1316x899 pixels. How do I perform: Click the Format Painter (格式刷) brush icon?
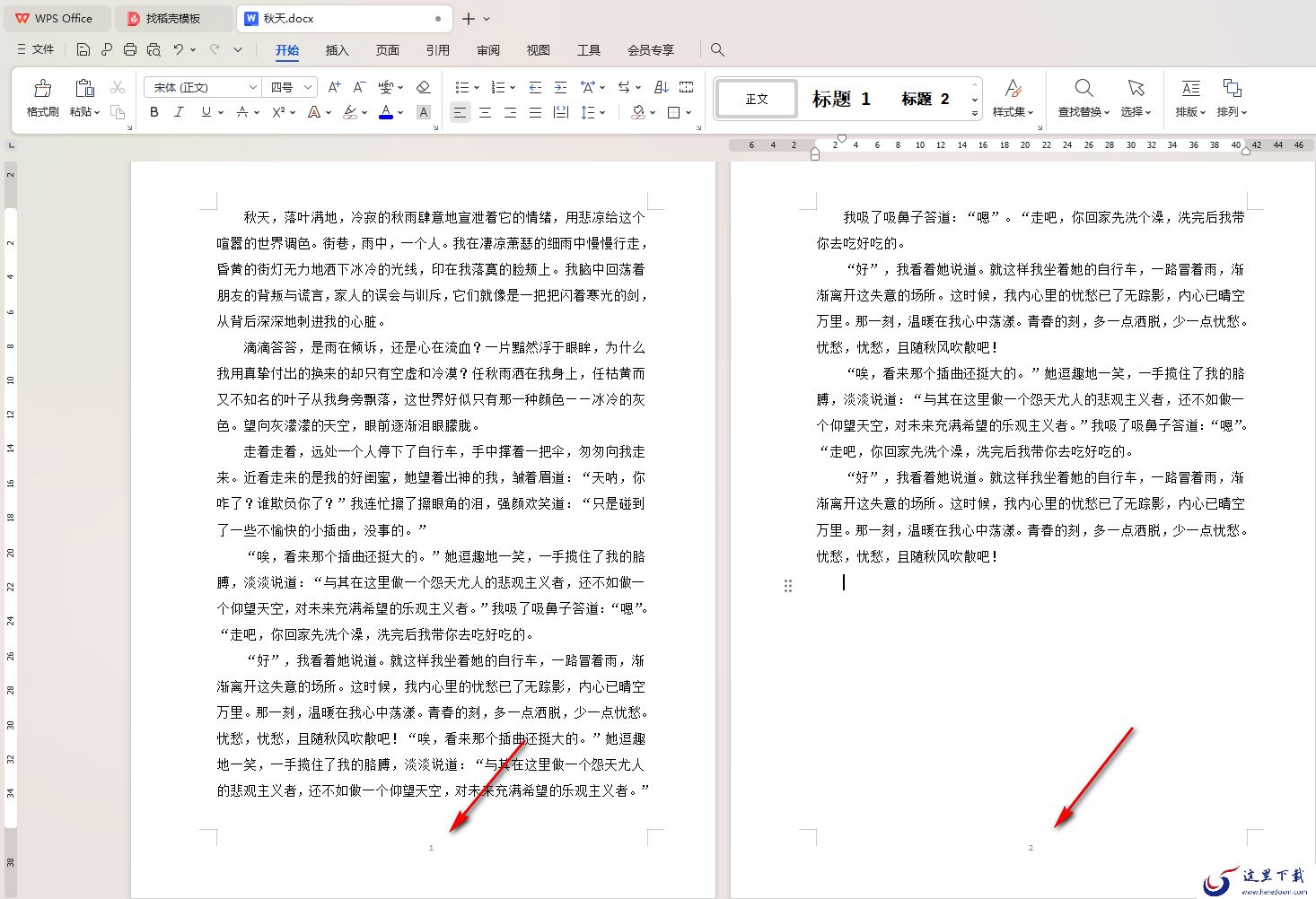tap(42, 88)
